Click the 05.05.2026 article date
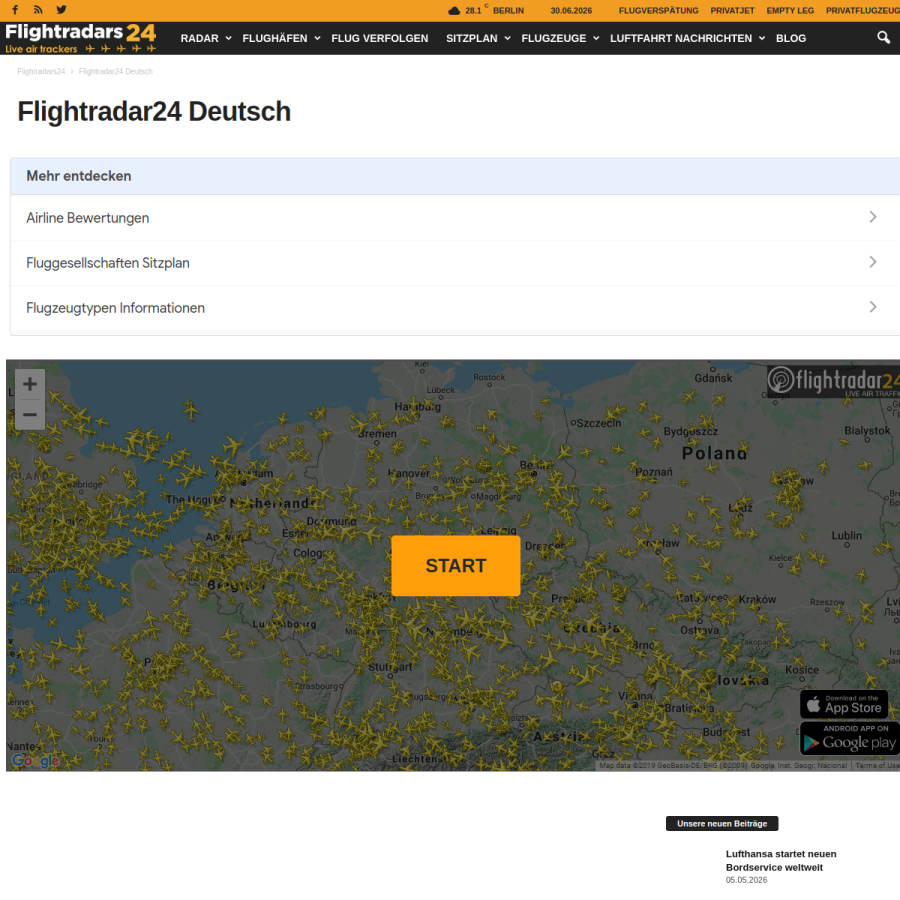 (x=746, y=880)
